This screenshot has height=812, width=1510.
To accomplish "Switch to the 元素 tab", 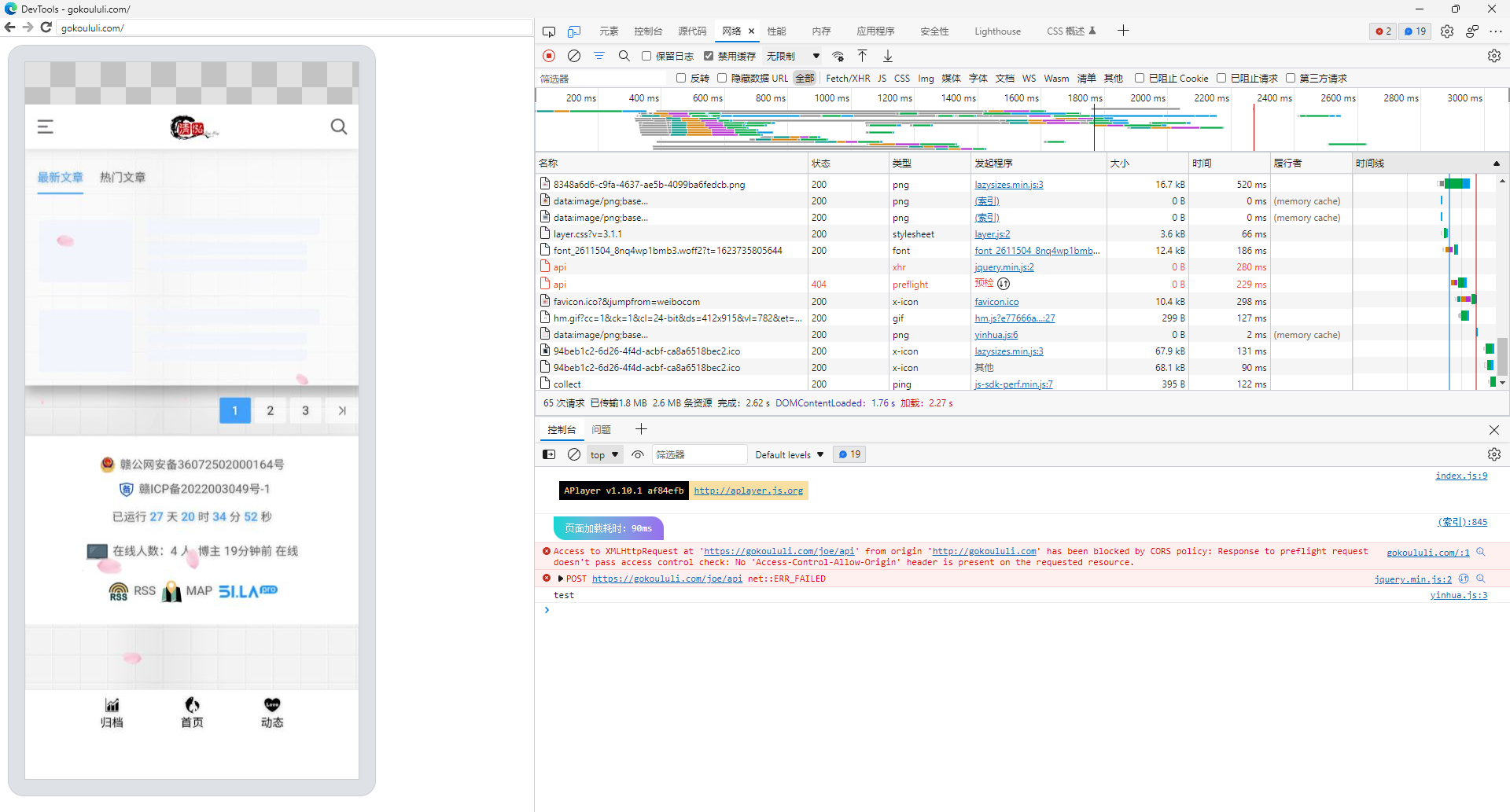I will [x=609, y=31].
